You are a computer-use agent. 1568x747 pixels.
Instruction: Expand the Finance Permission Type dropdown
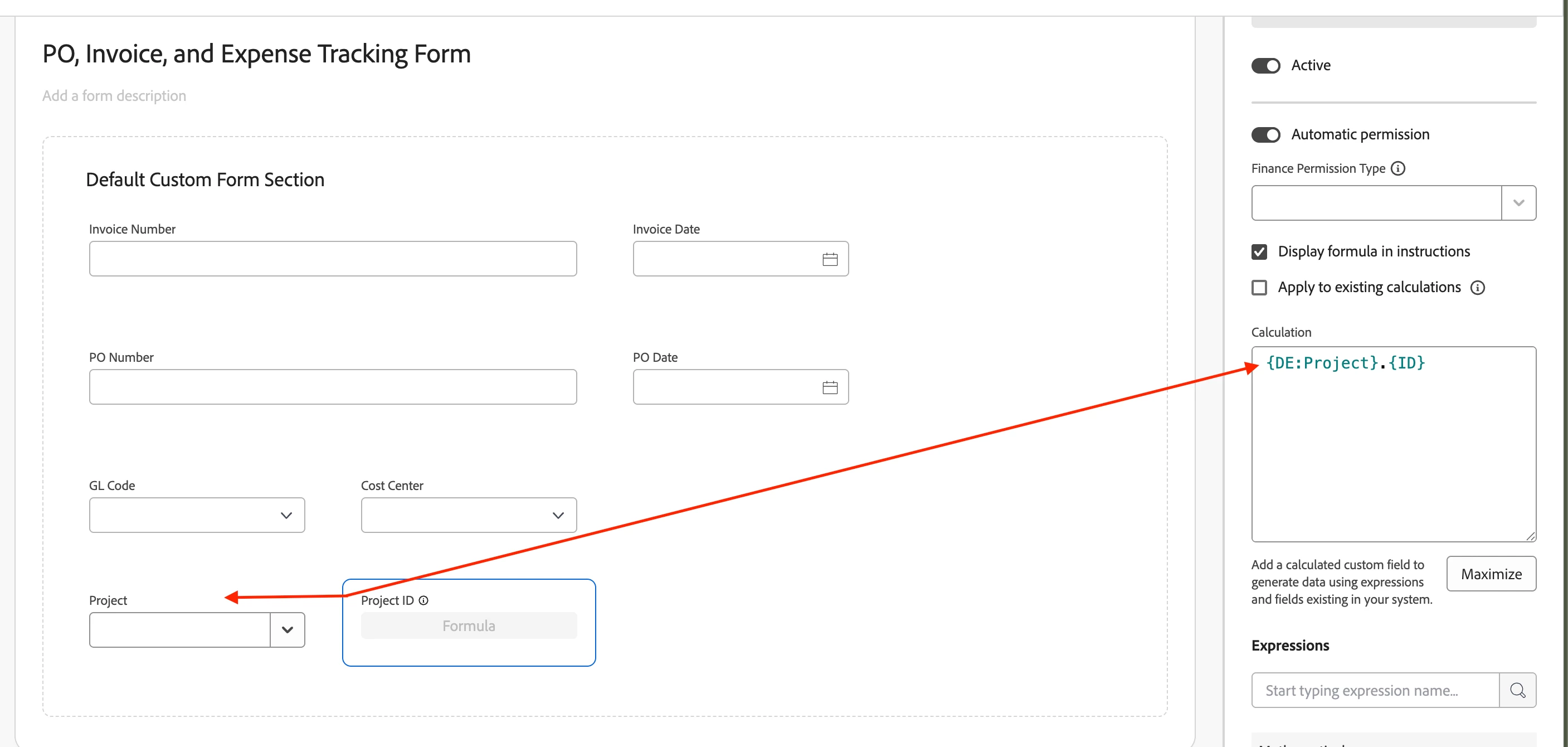[1518, 203]
